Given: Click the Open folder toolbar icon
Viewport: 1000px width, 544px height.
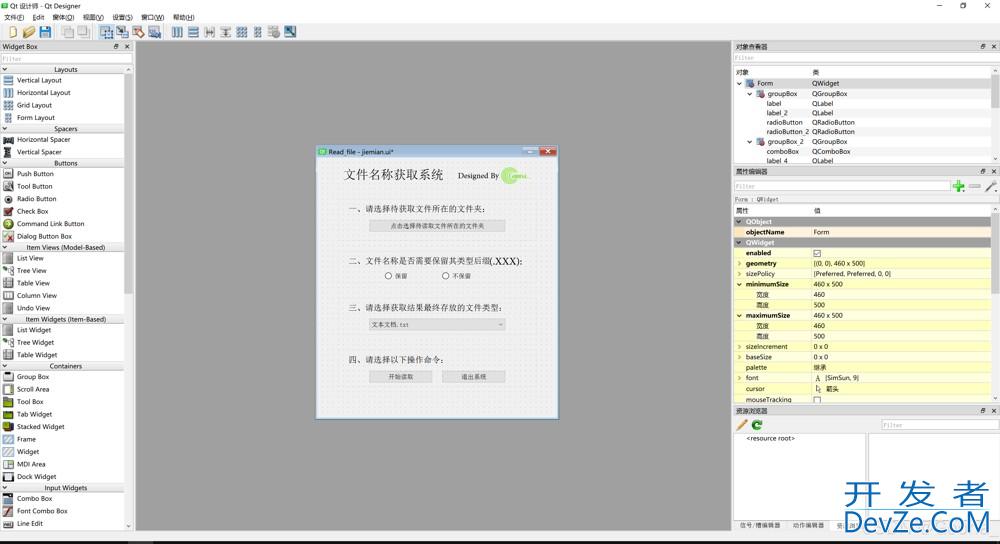Looking at the screenshot, I should [29, 32].
